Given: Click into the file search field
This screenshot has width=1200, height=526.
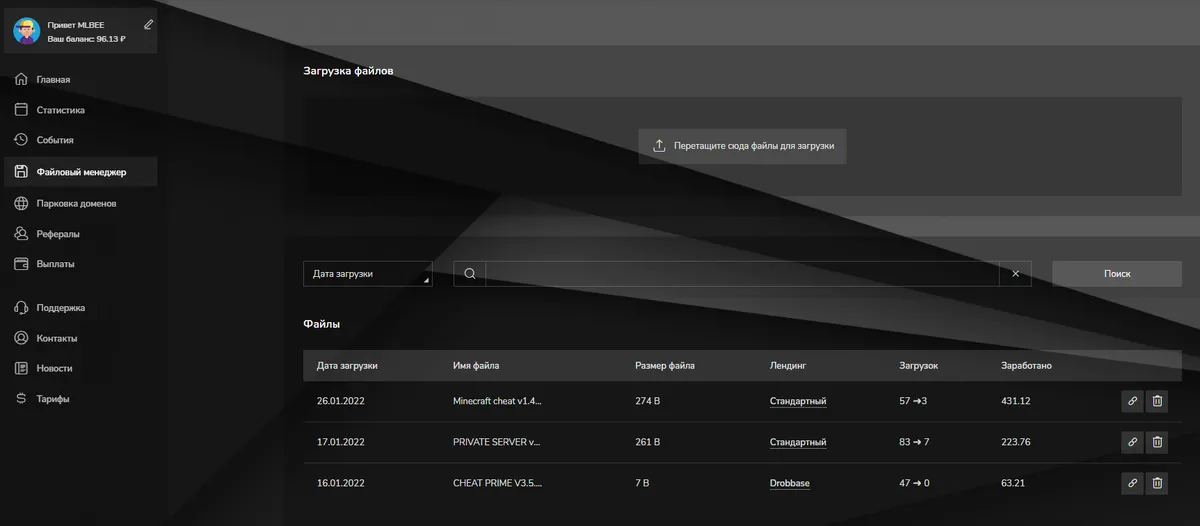Looking at the screenshot, I should pyautogui.click(x=742, y=274).
